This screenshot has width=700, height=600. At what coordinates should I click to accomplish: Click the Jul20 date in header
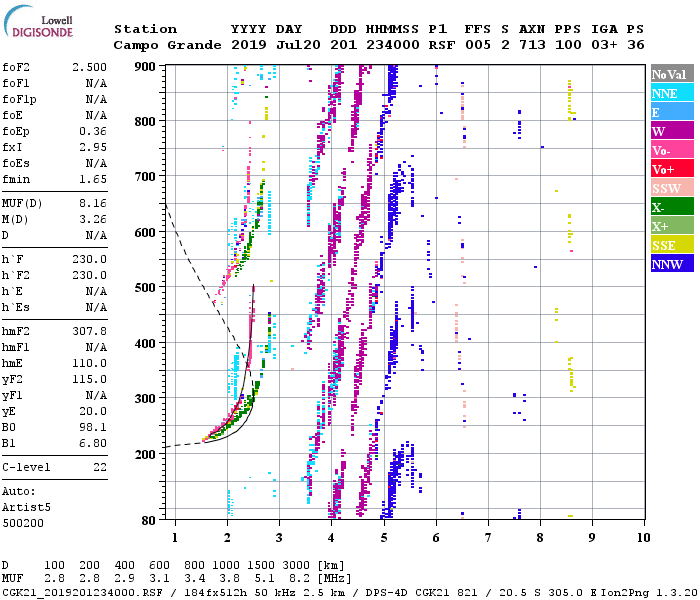(x=298, y=45)
